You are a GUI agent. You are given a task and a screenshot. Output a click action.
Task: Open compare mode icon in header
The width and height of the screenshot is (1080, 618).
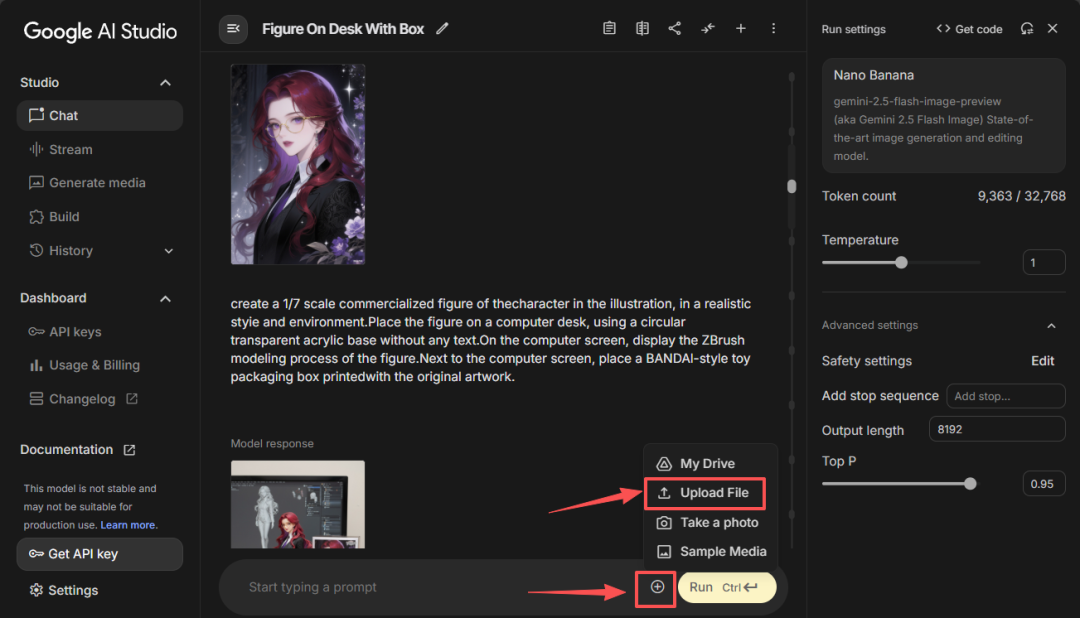(642, 28)
